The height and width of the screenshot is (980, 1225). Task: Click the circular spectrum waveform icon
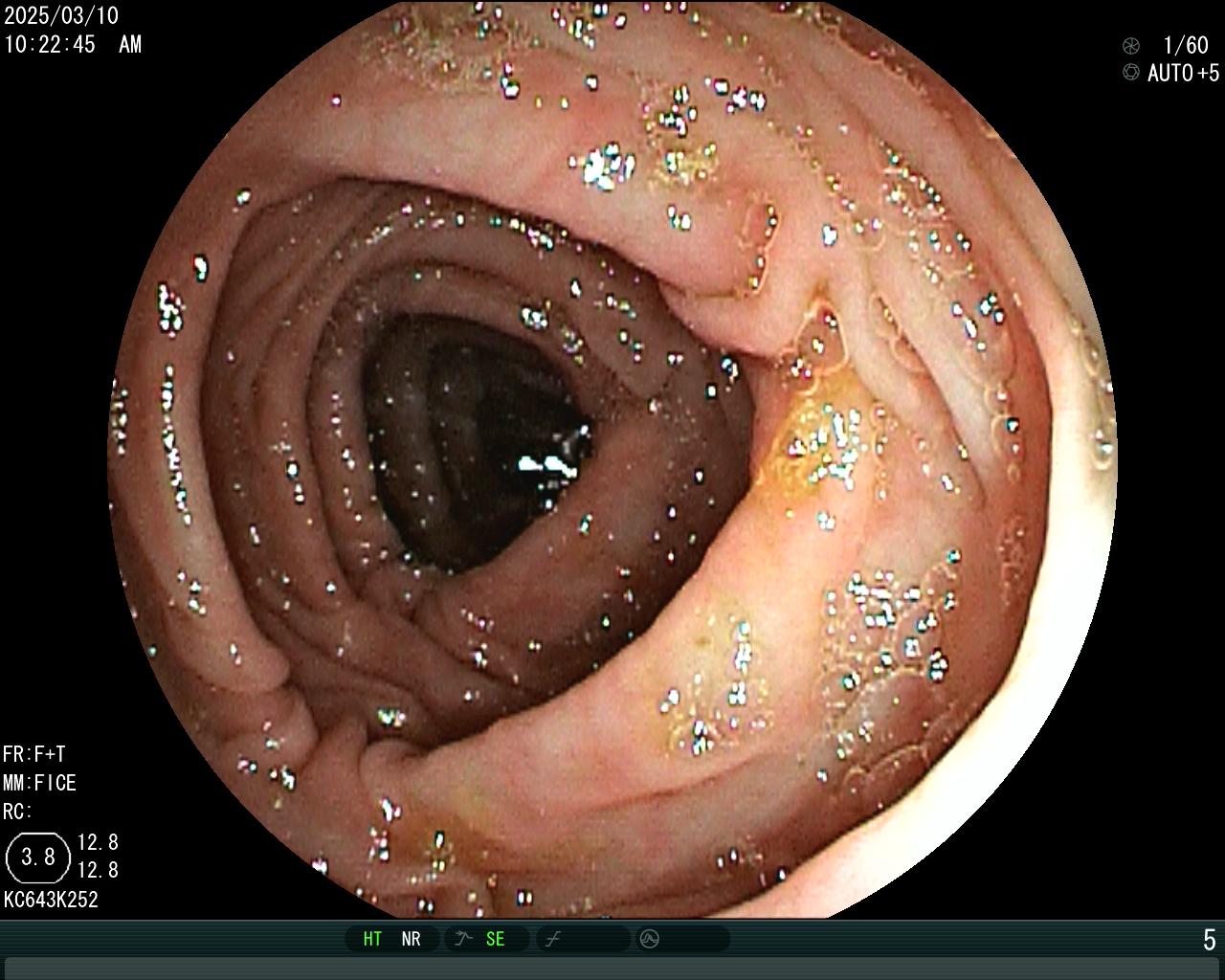click(650, 939)
